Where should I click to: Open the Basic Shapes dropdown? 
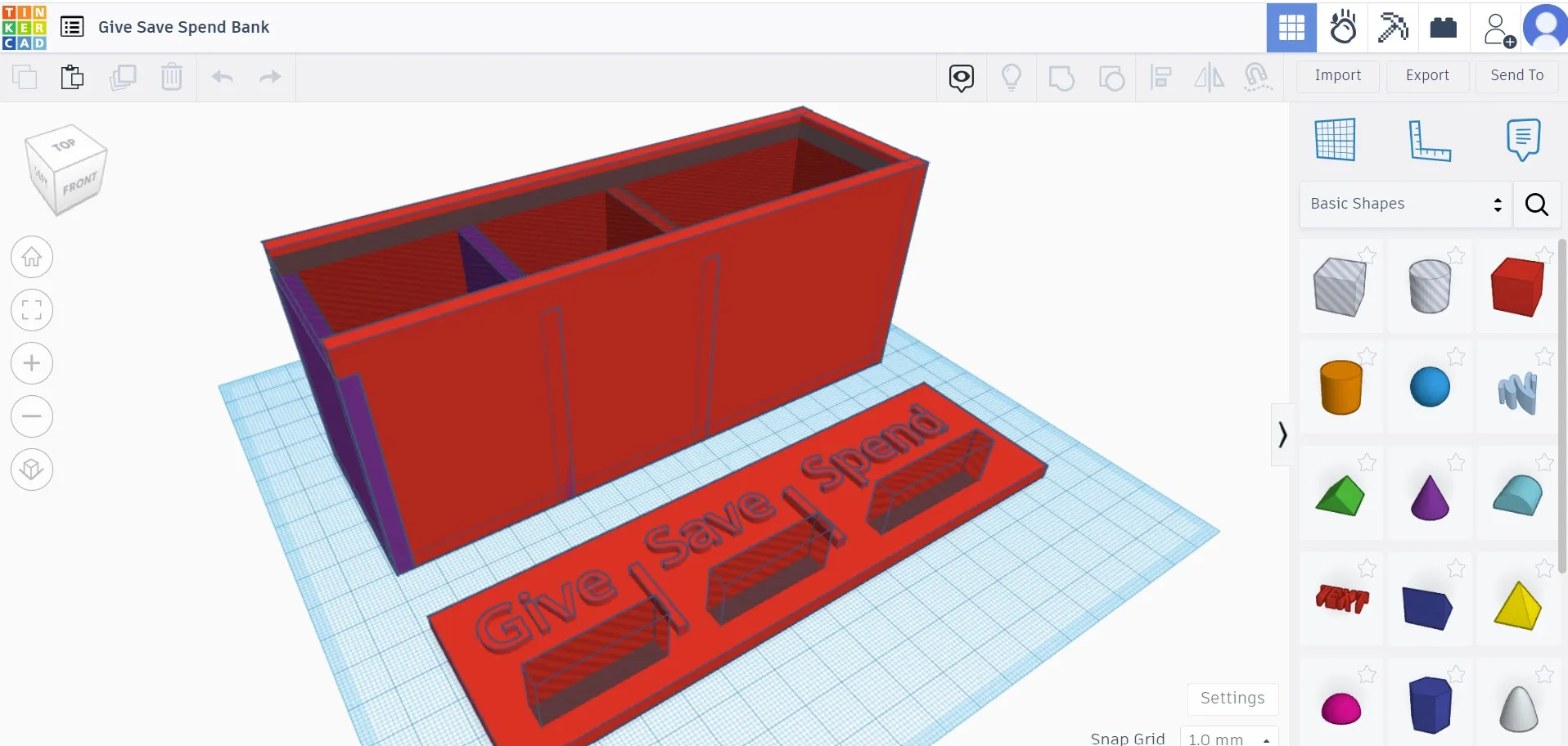coord(1405,204)
